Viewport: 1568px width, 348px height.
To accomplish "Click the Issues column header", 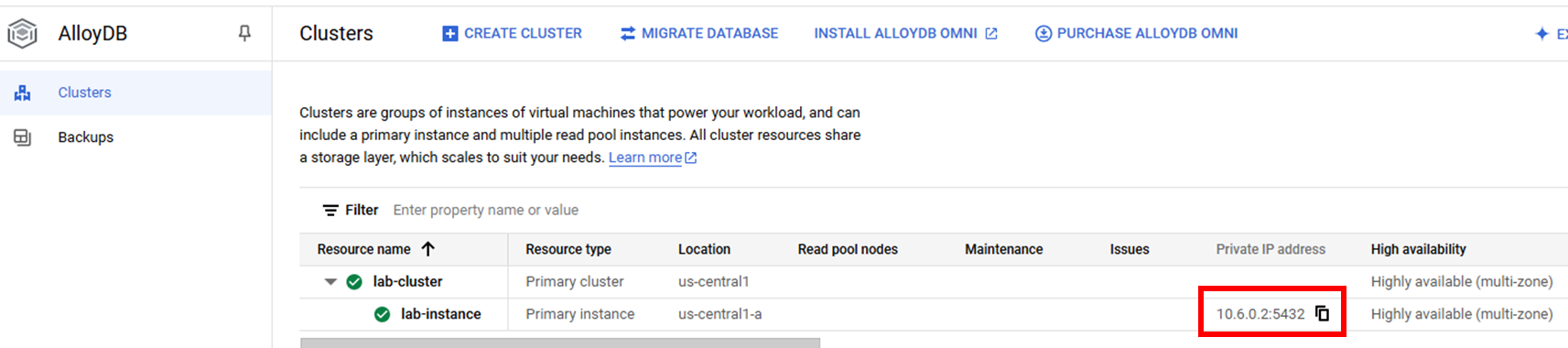I will pos(1130,249).
